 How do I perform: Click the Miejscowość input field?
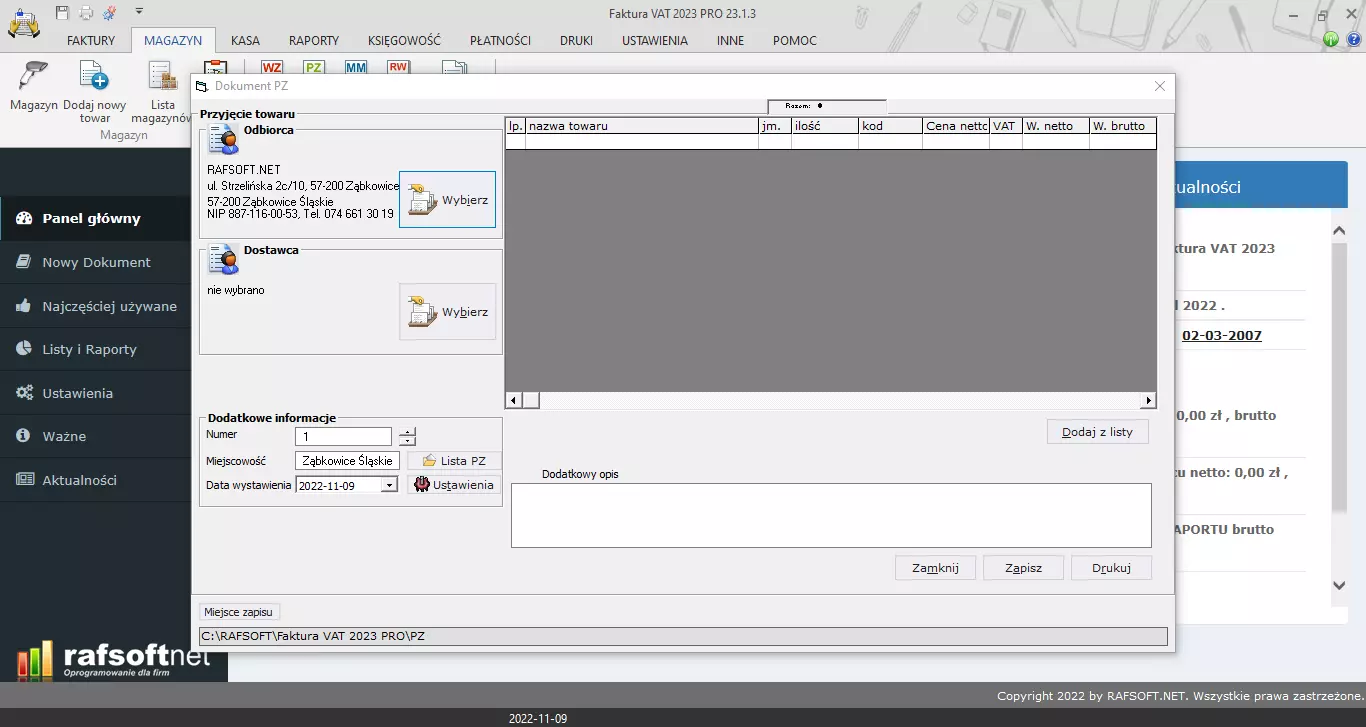[347, 460]
